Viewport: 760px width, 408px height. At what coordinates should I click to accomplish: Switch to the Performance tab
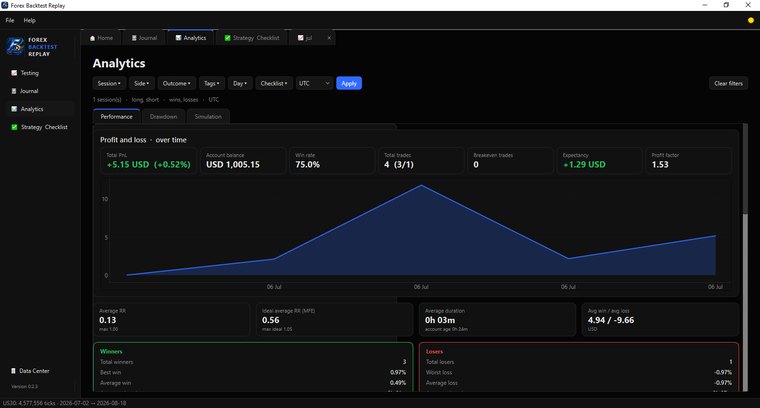[x=116, y=116]
